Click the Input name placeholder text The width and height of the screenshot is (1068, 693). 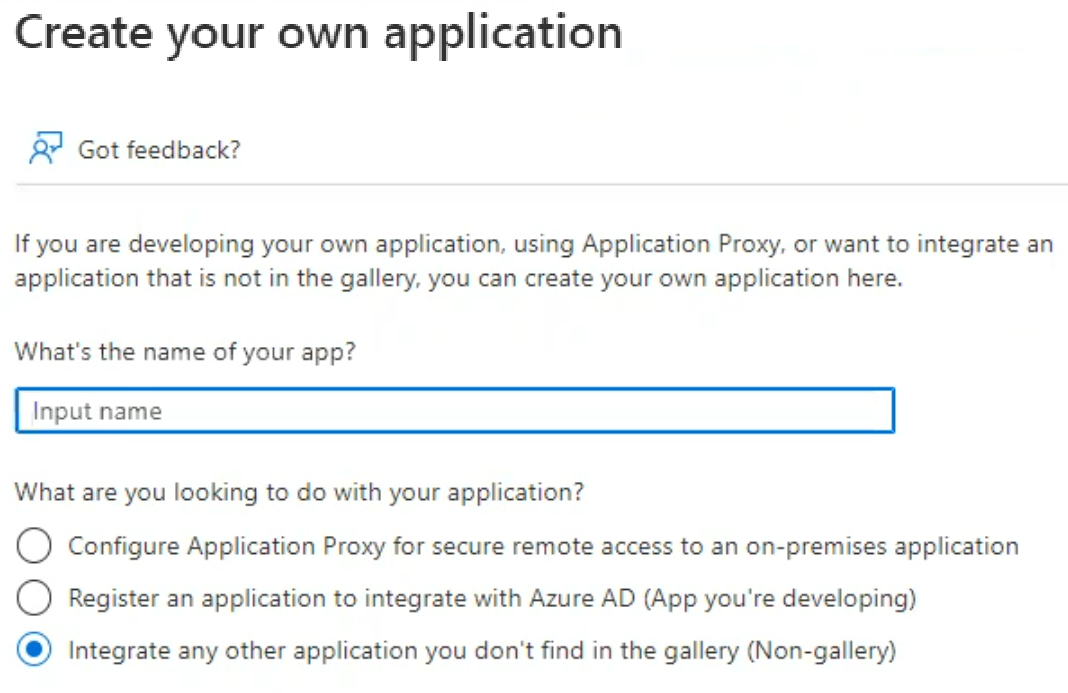[97, 411]
